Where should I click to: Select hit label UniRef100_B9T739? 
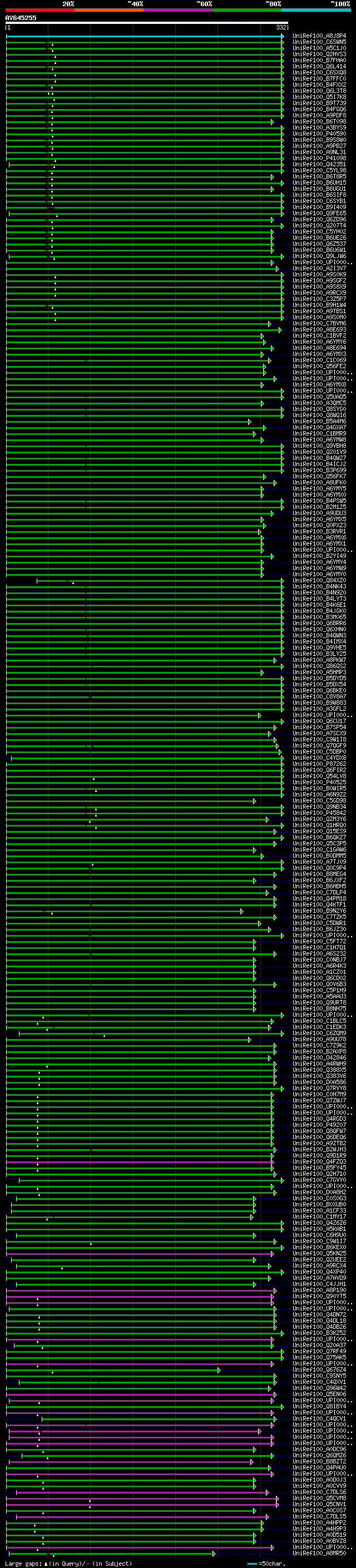tap(319, 103)
